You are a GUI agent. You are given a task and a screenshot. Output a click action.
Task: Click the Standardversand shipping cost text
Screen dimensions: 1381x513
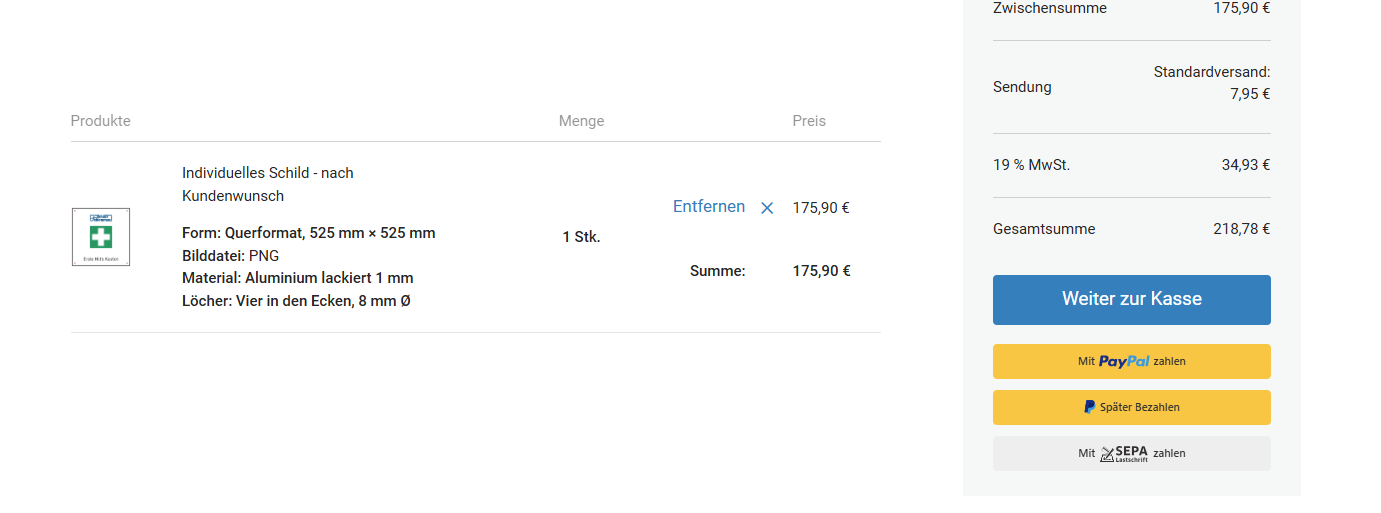(1212, 83)
